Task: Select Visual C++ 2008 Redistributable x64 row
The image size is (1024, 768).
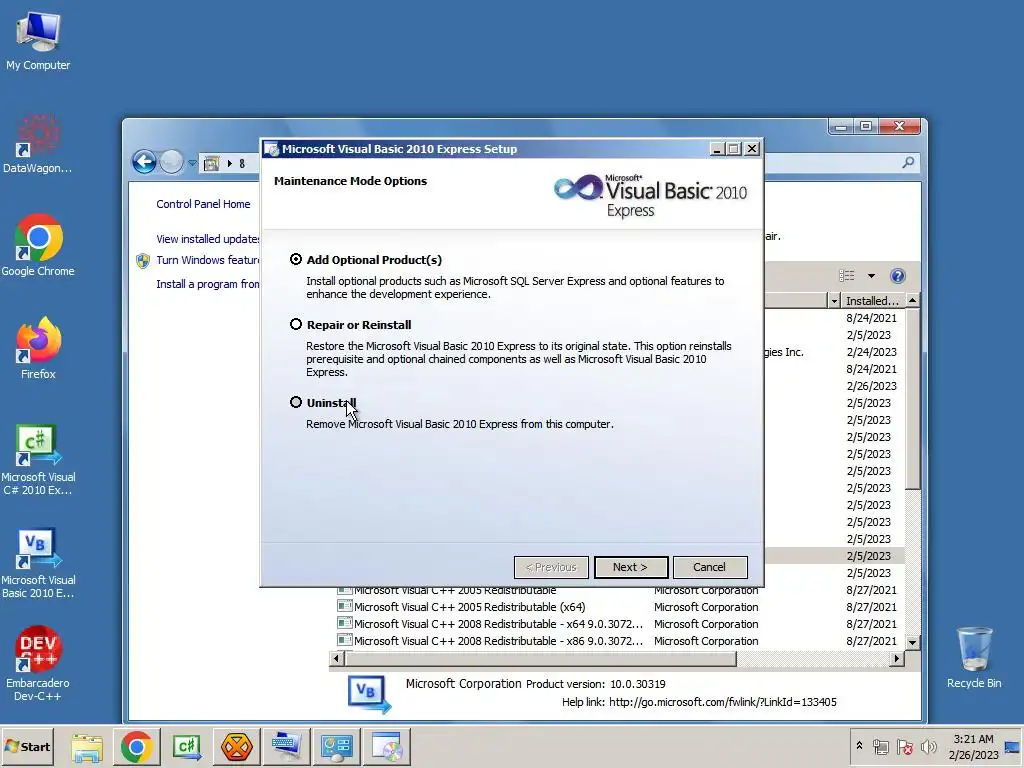Action: [x=617, y=624]
